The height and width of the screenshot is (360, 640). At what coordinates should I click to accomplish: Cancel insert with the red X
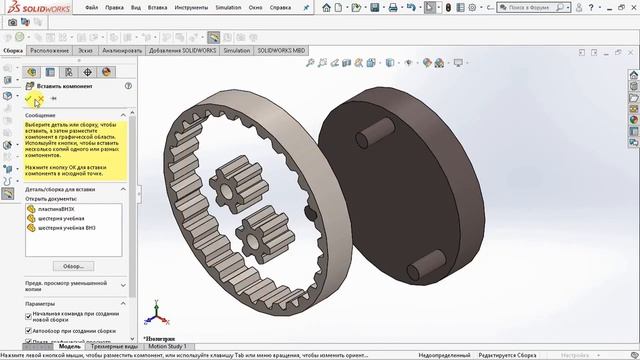coord(40,98)
